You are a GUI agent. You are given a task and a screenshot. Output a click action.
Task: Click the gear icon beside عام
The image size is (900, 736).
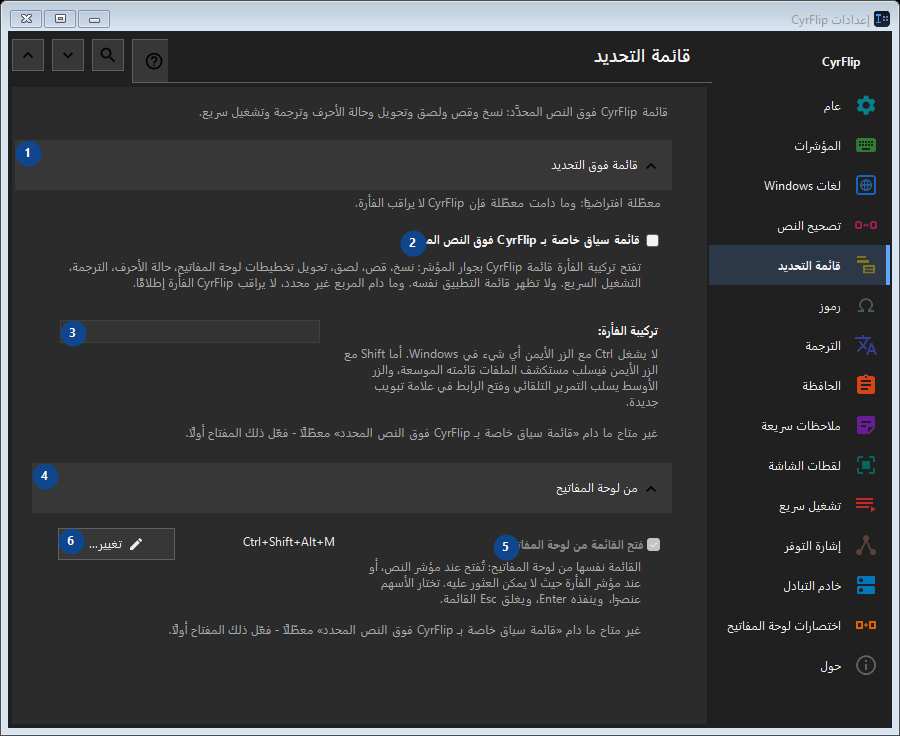tap(866, 106)
